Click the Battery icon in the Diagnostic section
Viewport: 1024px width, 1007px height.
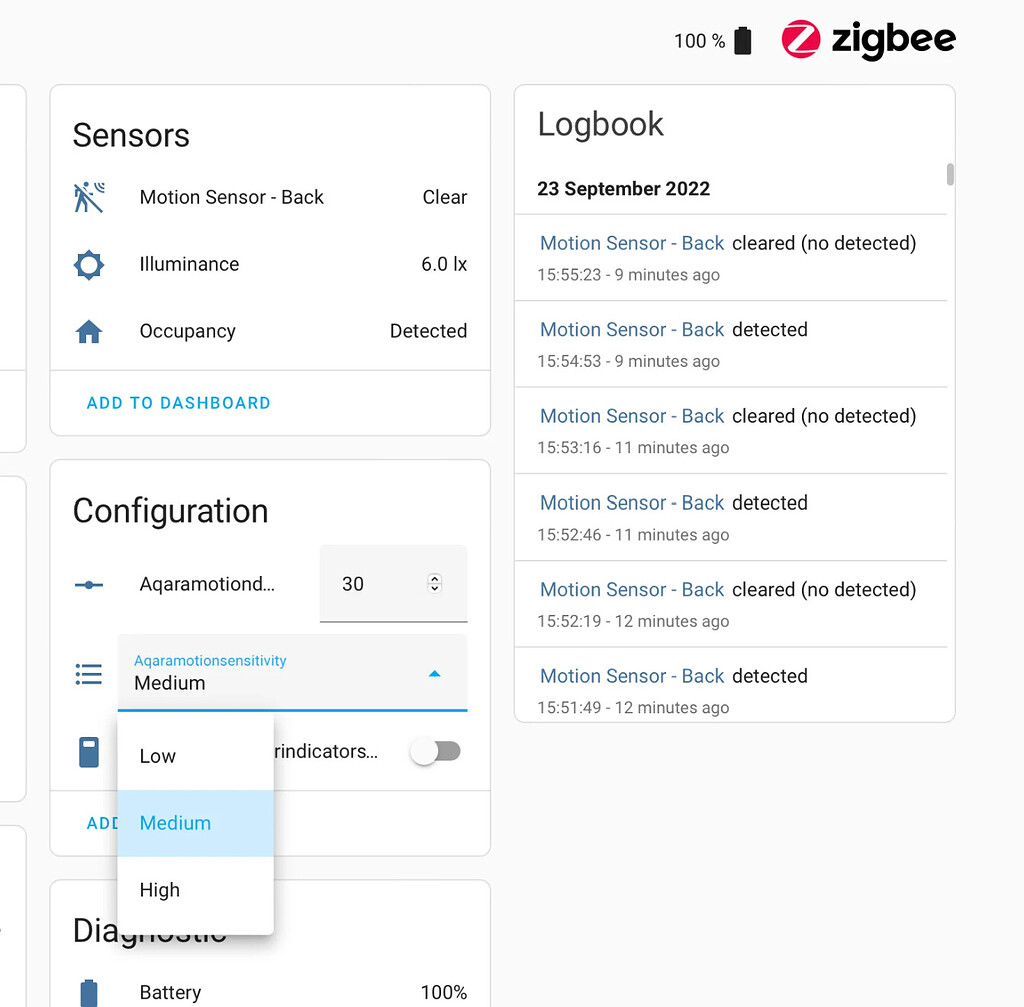89,992
